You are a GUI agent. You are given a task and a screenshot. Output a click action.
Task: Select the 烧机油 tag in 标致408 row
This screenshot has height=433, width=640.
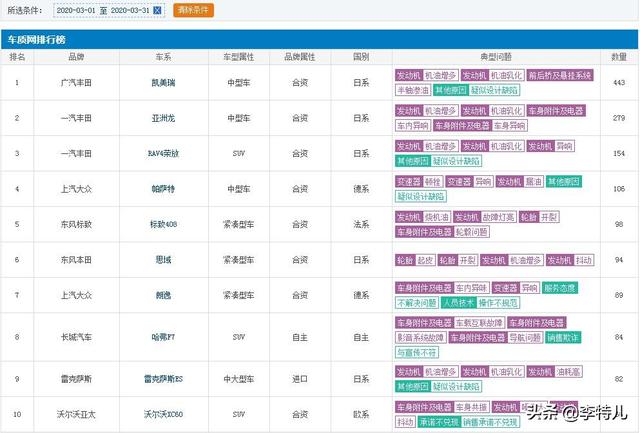437,218
